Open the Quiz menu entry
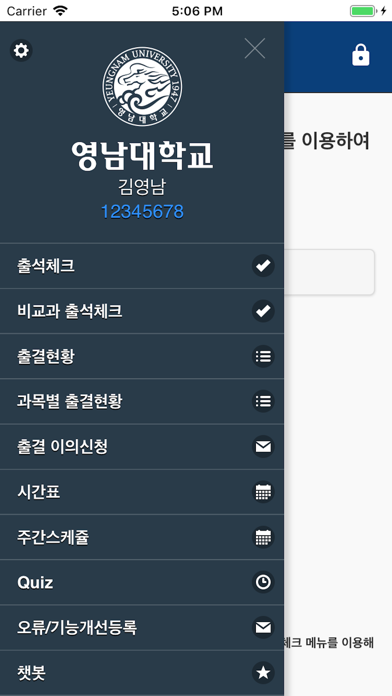This screenshot has width=392, height=696. click(142, 582)
